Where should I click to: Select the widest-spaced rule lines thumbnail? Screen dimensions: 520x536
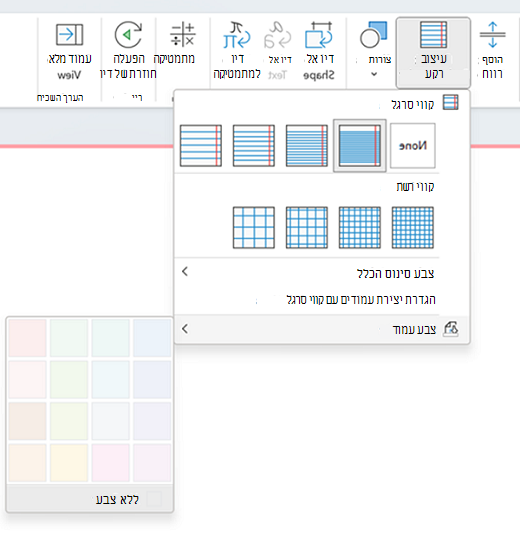click(x=201, y=146)
